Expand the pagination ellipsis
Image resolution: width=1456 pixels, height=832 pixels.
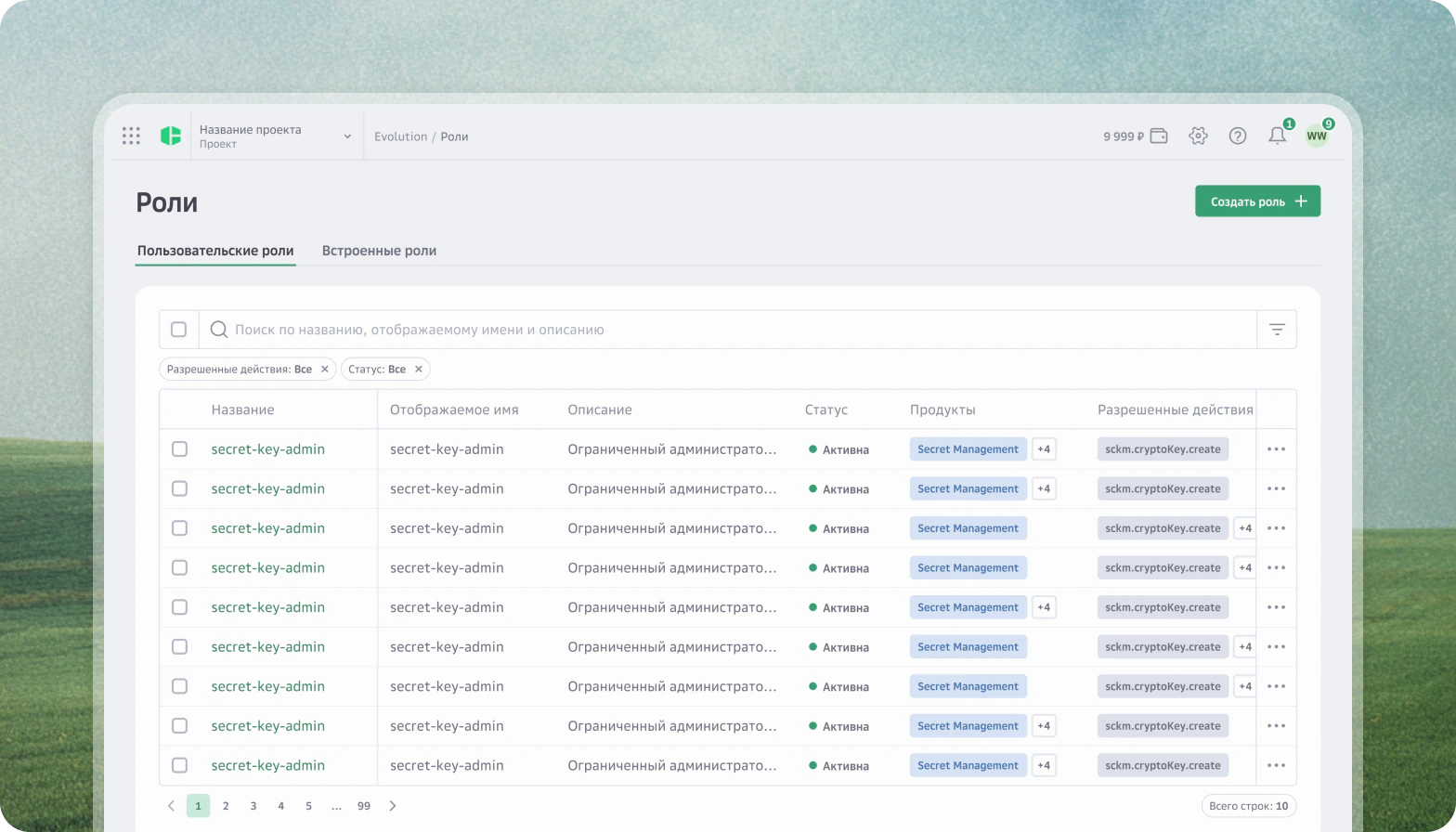(x=336, y=806)
